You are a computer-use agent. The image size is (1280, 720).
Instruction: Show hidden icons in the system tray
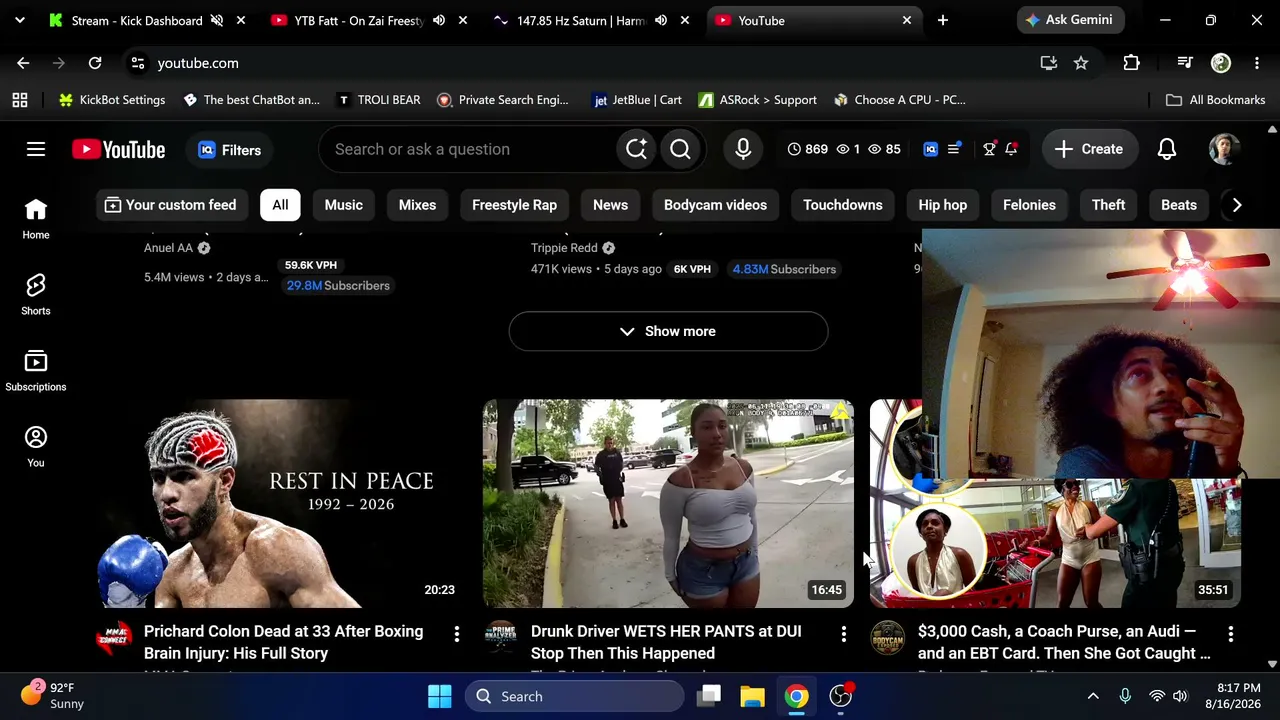tap(1093, 696)
